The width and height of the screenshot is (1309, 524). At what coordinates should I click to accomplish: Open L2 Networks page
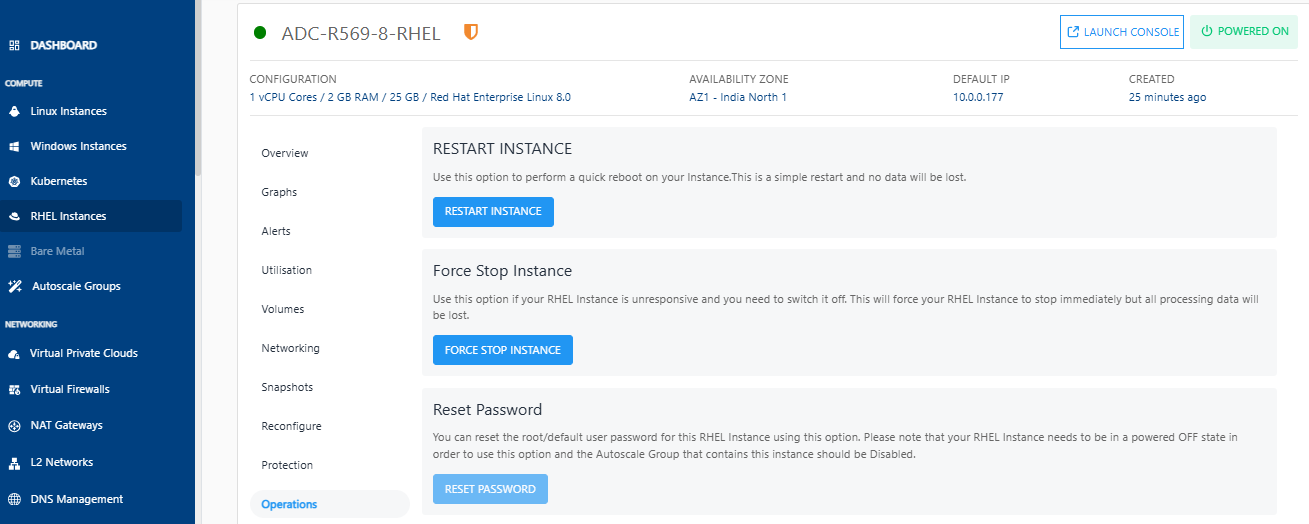(x=62, y=463)
